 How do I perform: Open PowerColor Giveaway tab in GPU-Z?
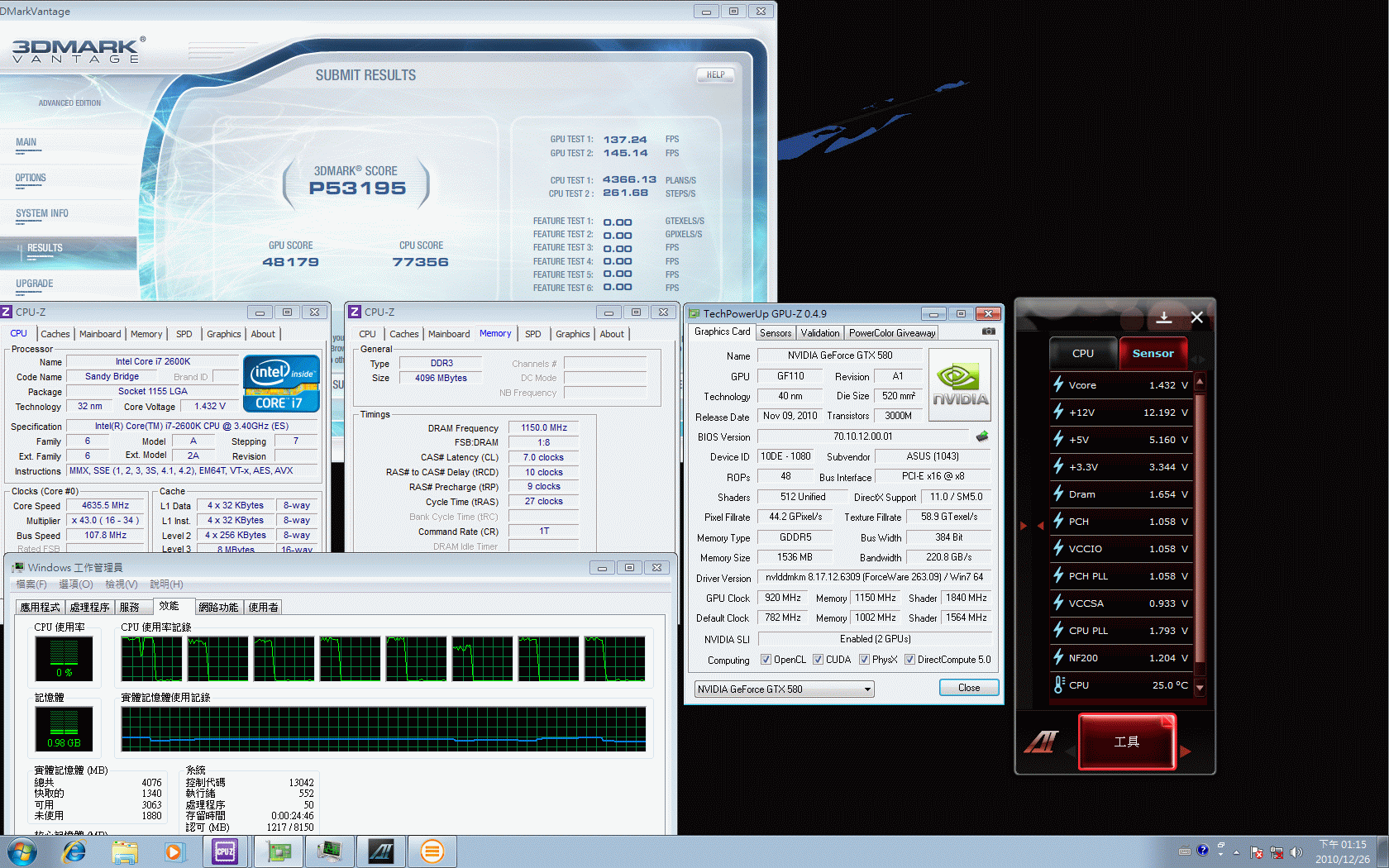tap(892, 332)
